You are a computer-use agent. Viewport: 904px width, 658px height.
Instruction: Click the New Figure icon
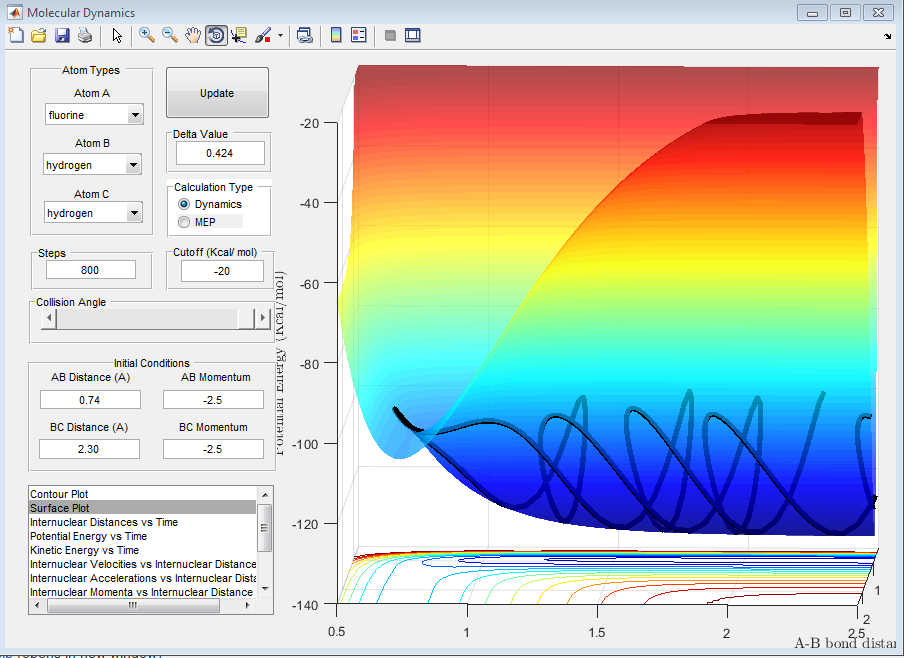pos(15,36)
